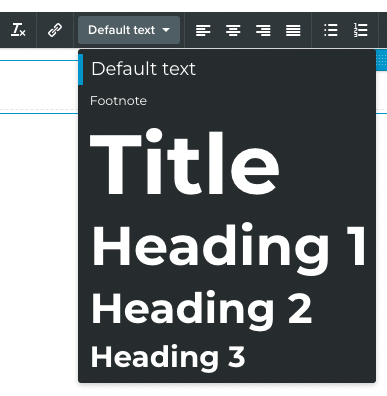Open the Default text style dropdown

[x=129, y=30]
